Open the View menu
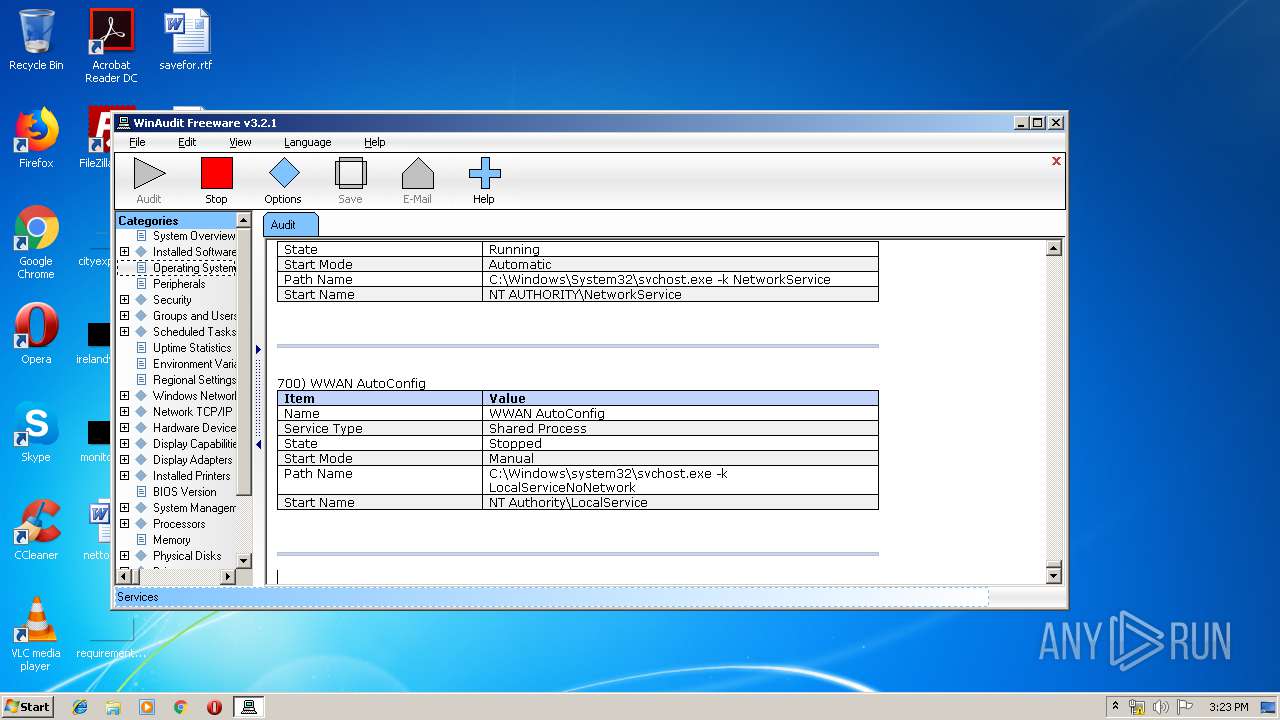1280x720 pixels. (x=240, y=142)
